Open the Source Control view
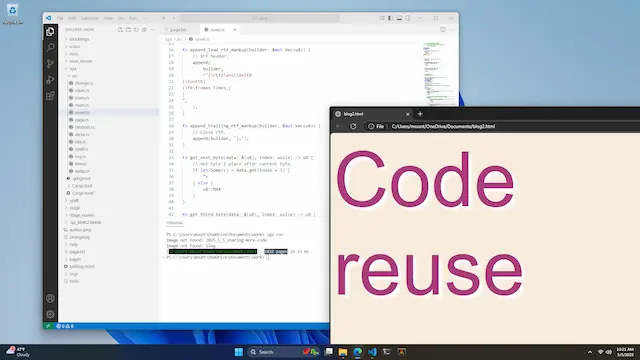 (50, 64)
